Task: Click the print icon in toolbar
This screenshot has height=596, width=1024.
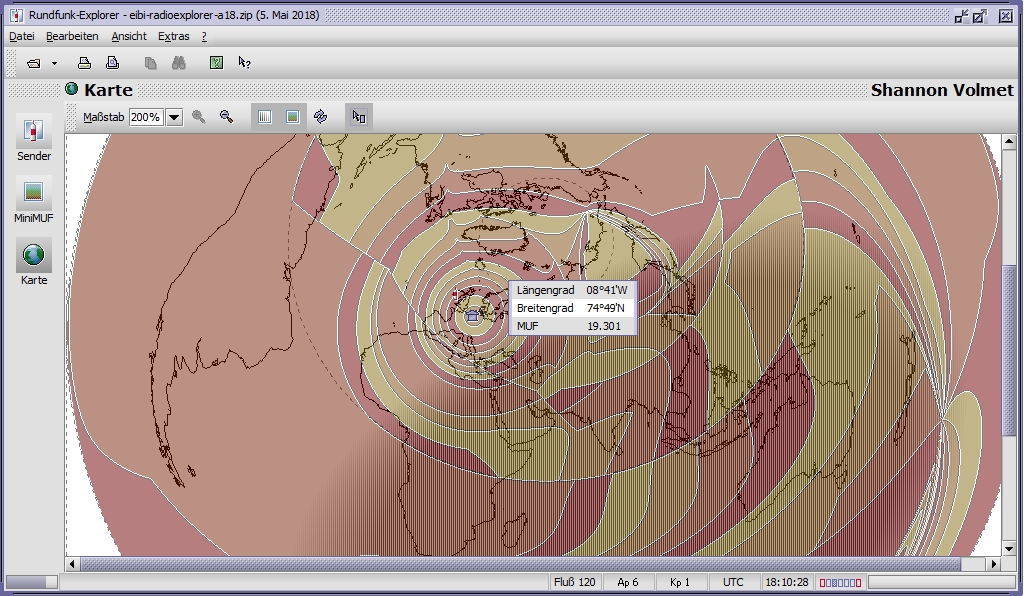Action: pyautogui.click(x=85, y=63)
